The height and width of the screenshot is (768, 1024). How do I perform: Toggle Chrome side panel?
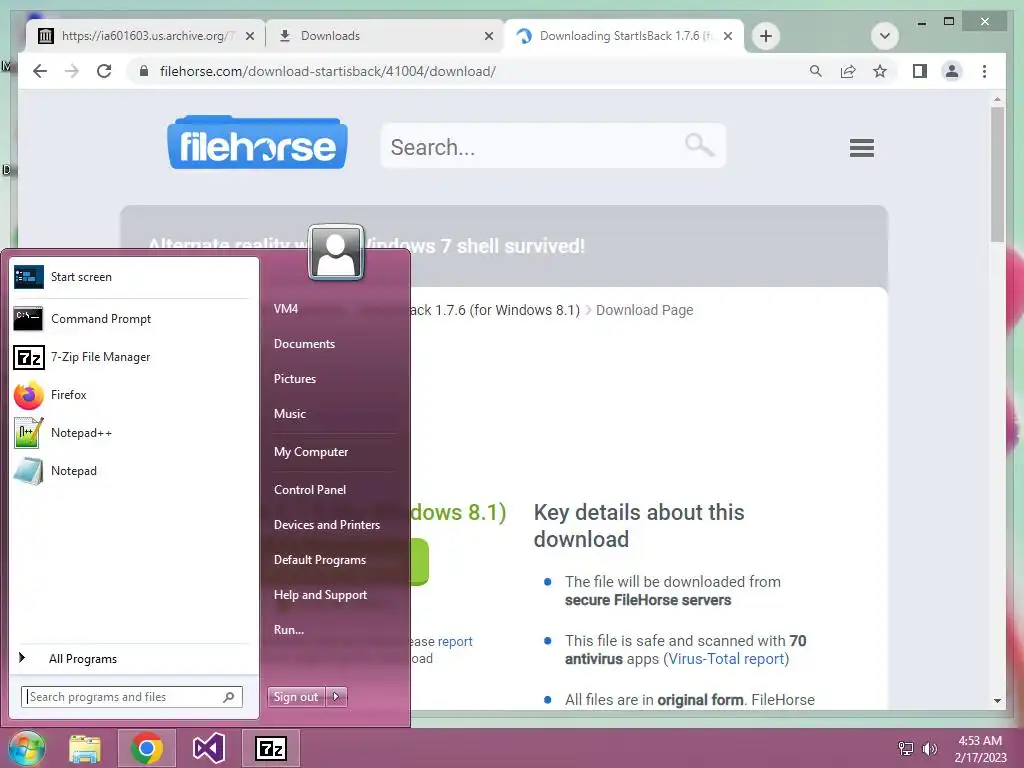coord(920,71)
